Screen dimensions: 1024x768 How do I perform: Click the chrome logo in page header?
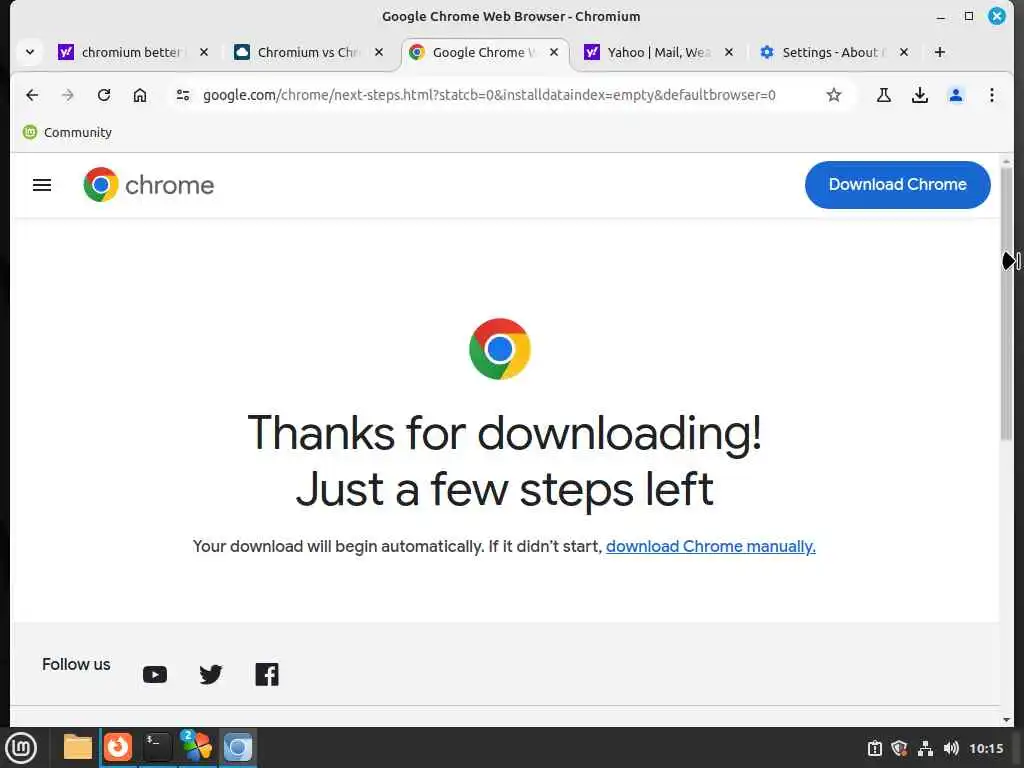[x=149, y=185]
